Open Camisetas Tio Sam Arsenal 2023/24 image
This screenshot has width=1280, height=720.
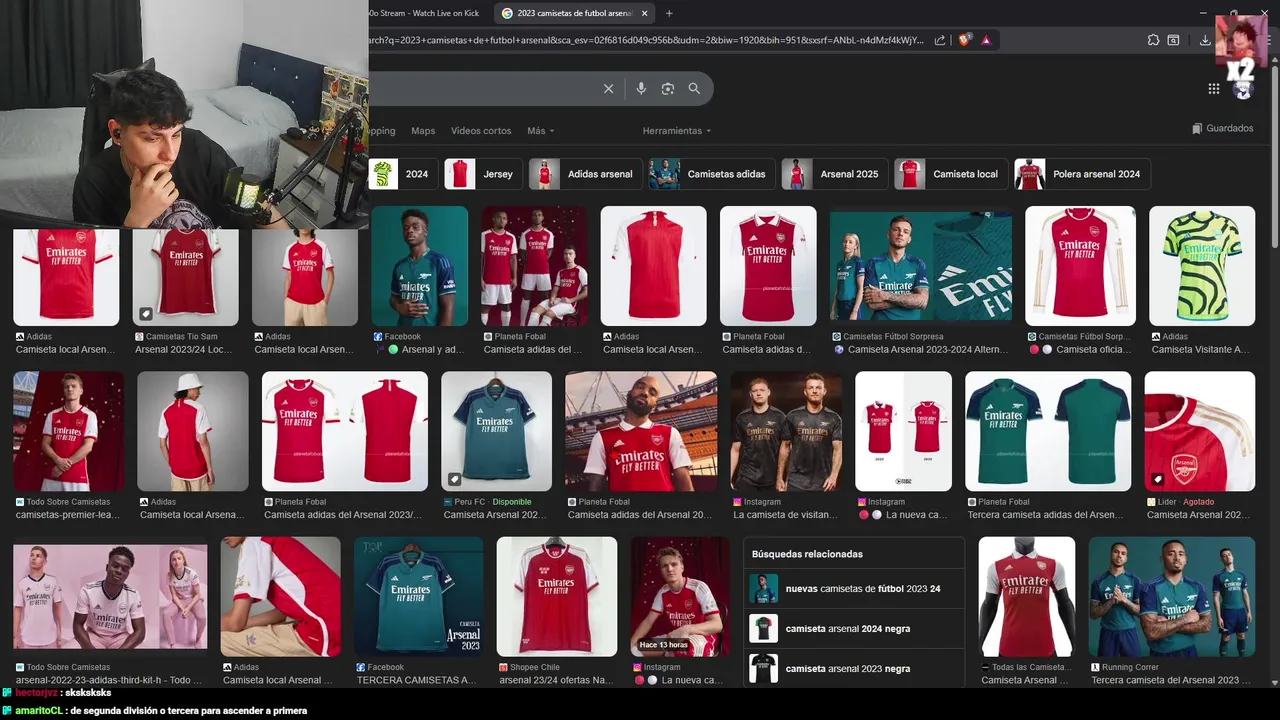pyautogui.click(x=186, y=276)
